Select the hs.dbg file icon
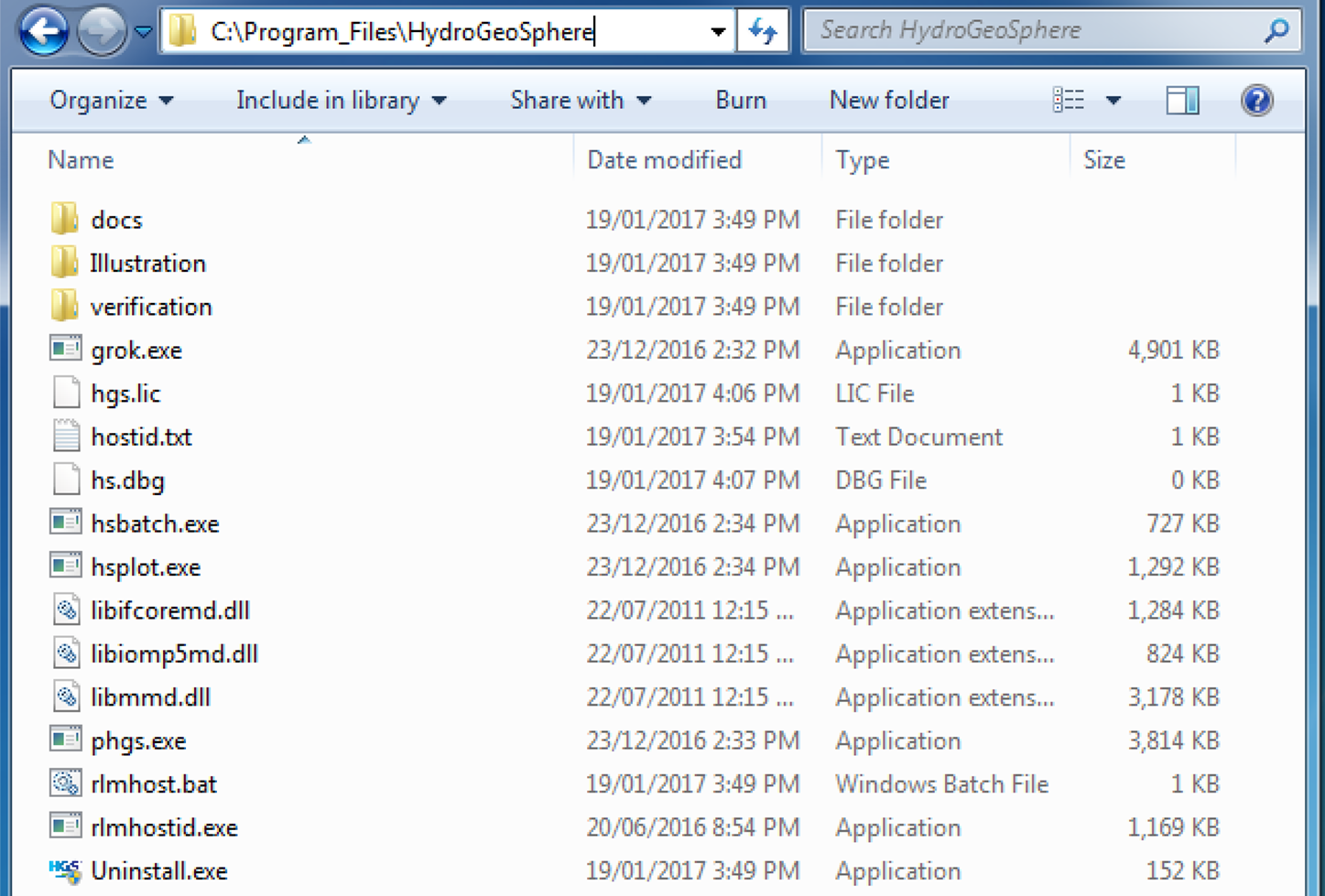1325x896 pixels. 66,480
